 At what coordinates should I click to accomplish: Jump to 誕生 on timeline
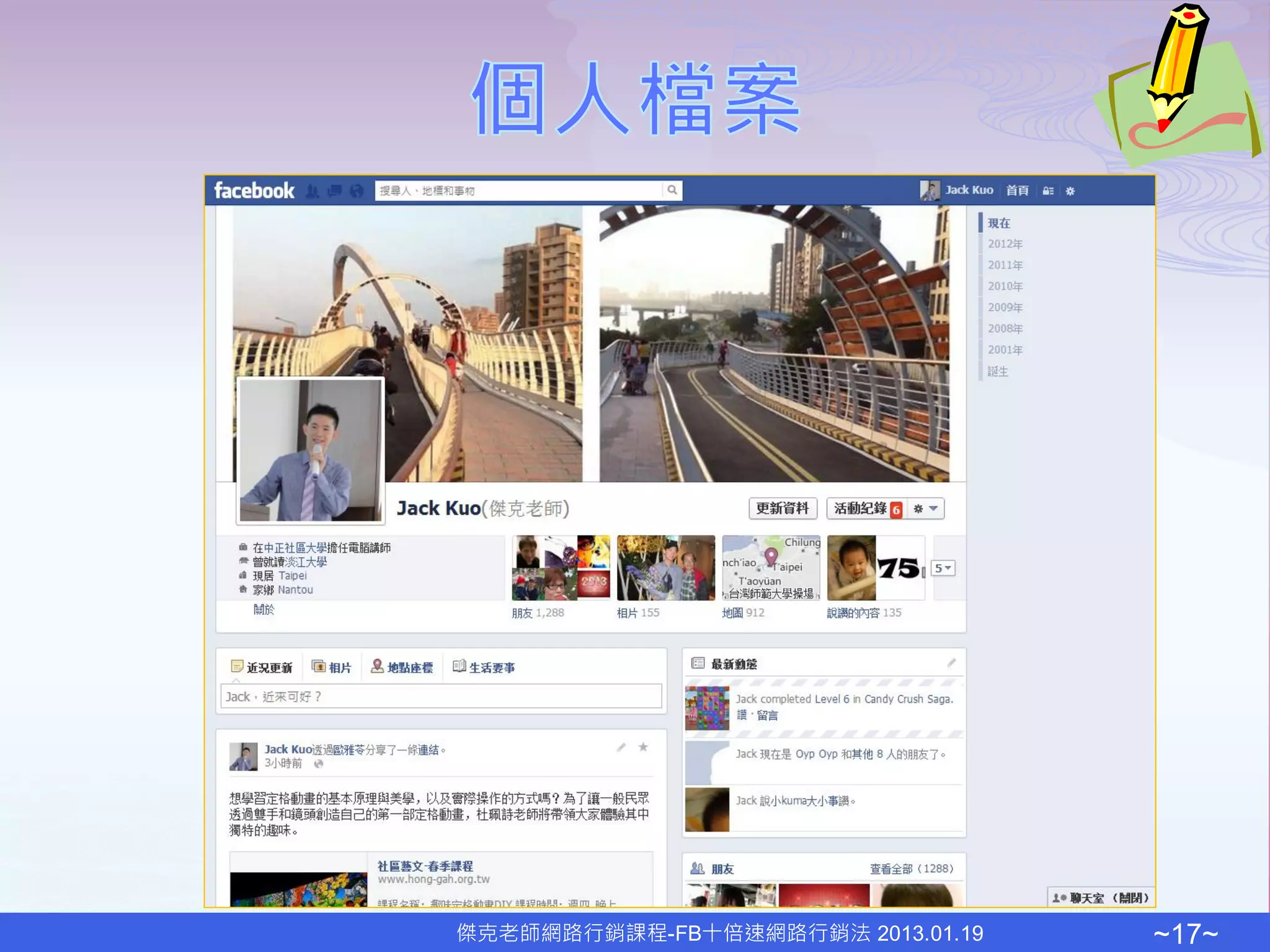click(x=998, y=371)
